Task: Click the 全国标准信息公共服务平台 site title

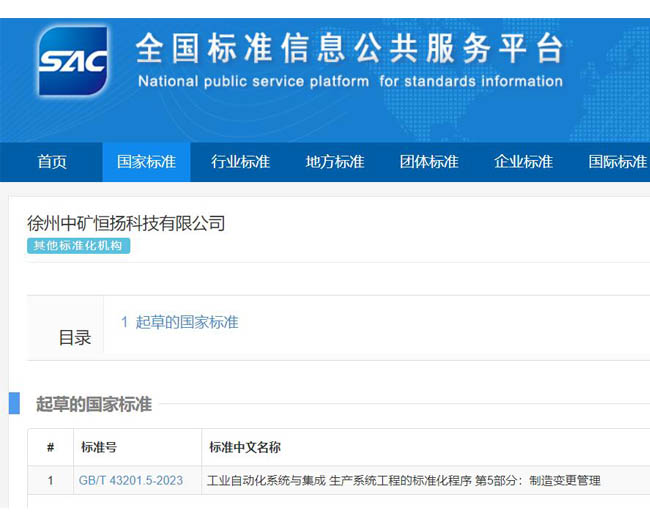Action: click(349, 48)
